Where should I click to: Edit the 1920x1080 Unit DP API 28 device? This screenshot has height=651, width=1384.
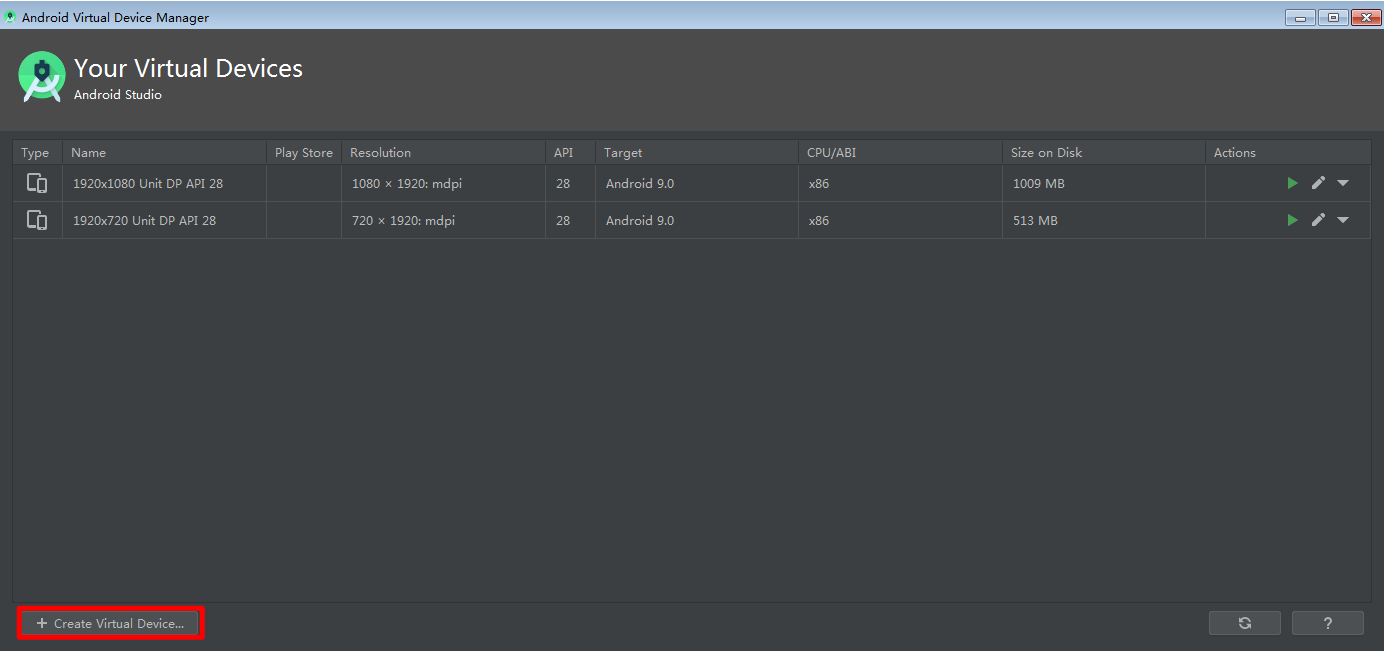click(1318, 183)
